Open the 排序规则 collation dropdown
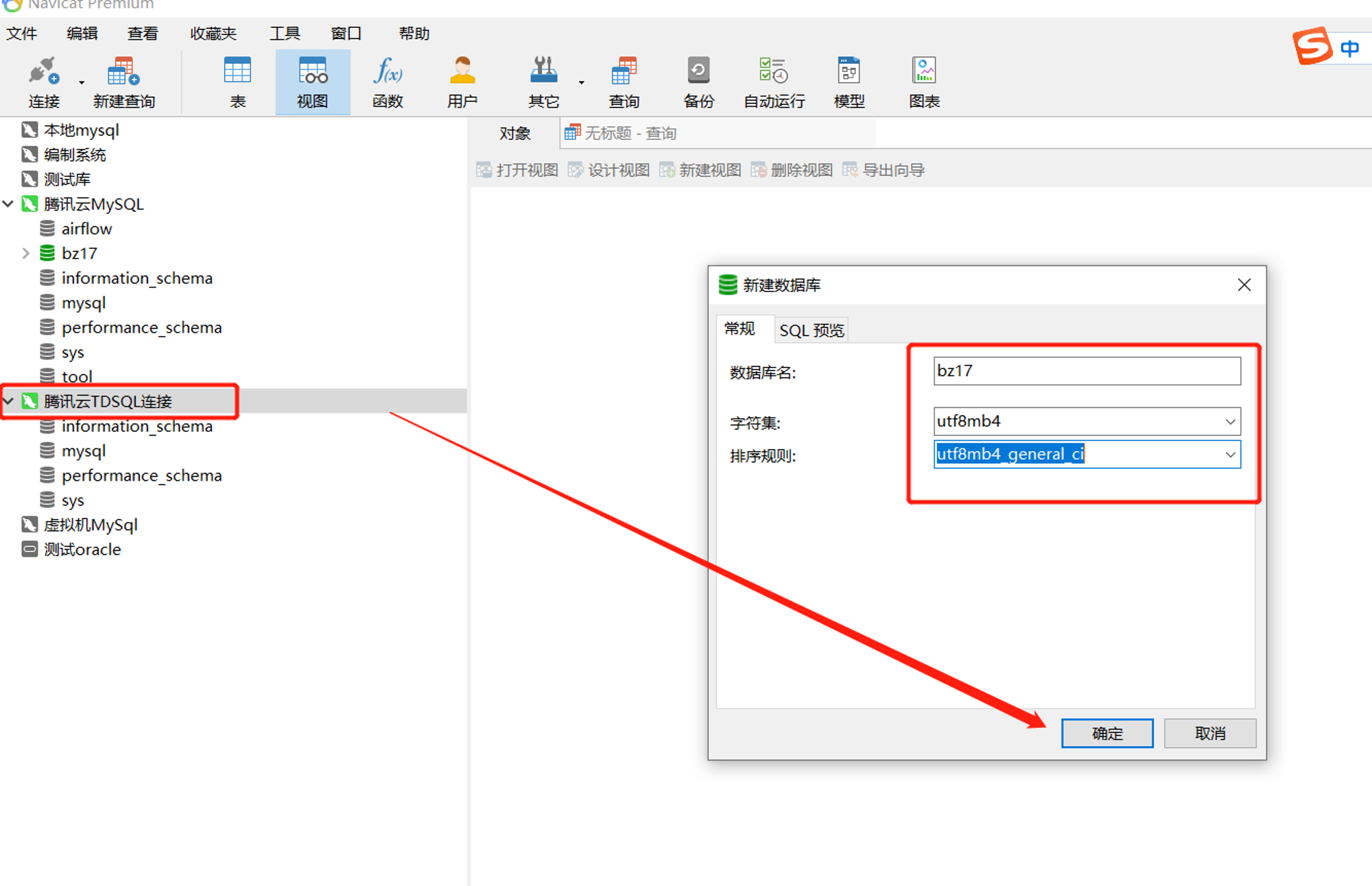This screenshot has height=886, width=1372. pyautogui.click(x=1230, y=455)
